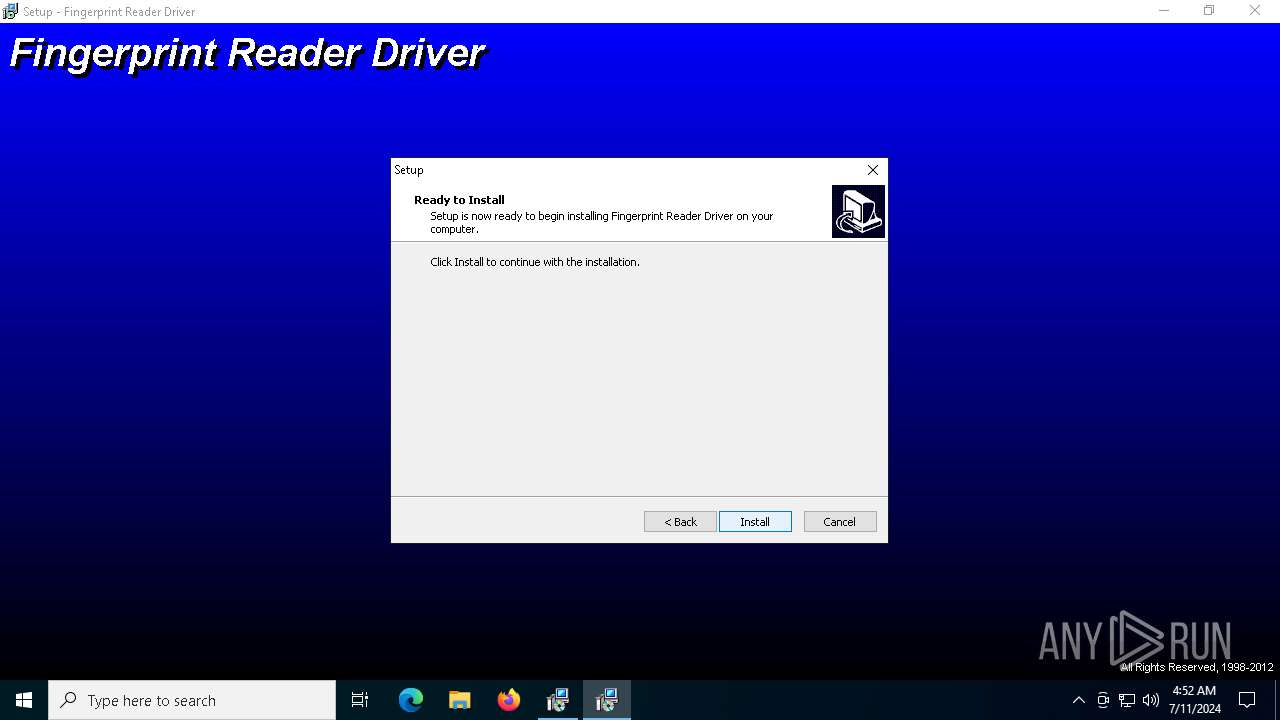Show hidden system tray icons
1280x720 pixels.
[x=1078, y=700]
